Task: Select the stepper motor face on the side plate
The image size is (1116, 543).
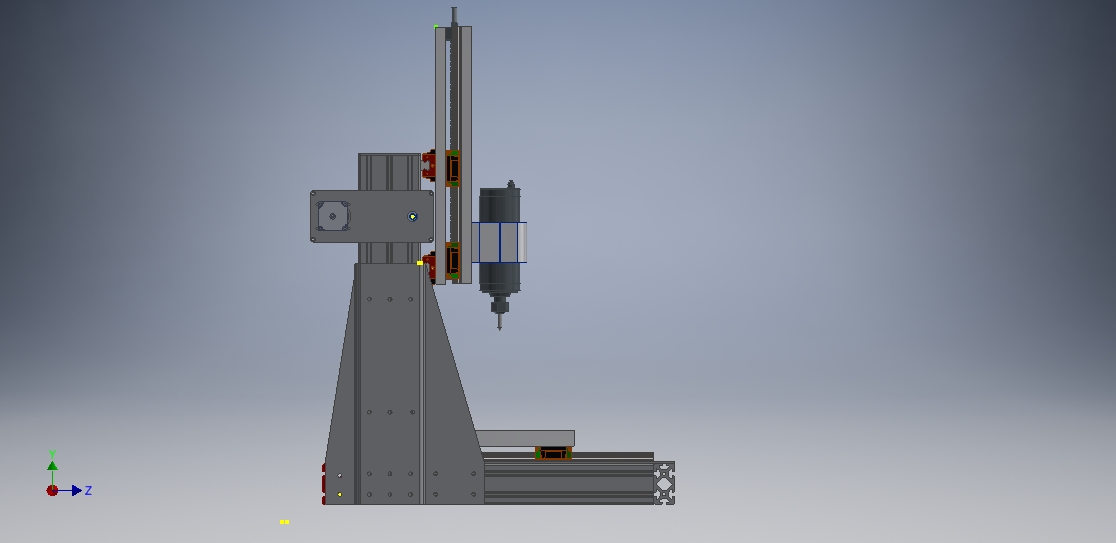Action: point(332,216)
